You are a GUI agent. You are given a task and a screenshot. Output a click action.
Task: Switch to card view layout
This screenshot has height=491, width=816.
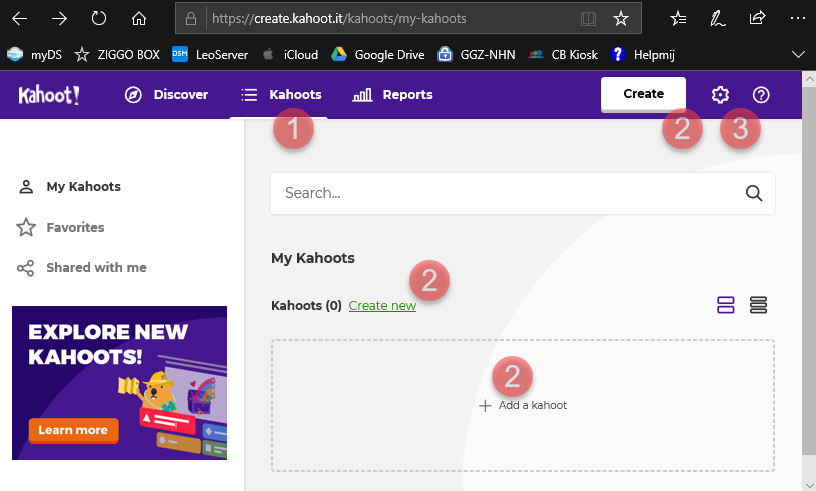[725, 305]
